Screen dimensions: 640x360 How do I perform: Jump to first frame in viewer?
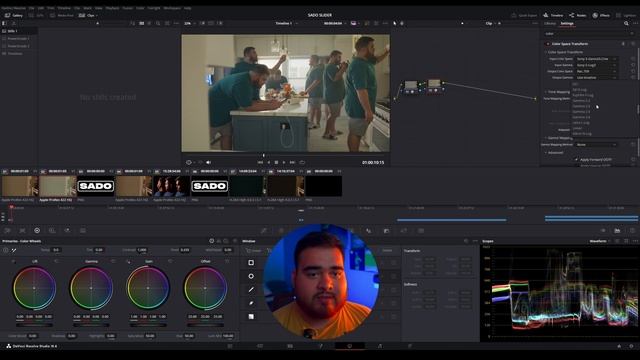click(260, 162)
